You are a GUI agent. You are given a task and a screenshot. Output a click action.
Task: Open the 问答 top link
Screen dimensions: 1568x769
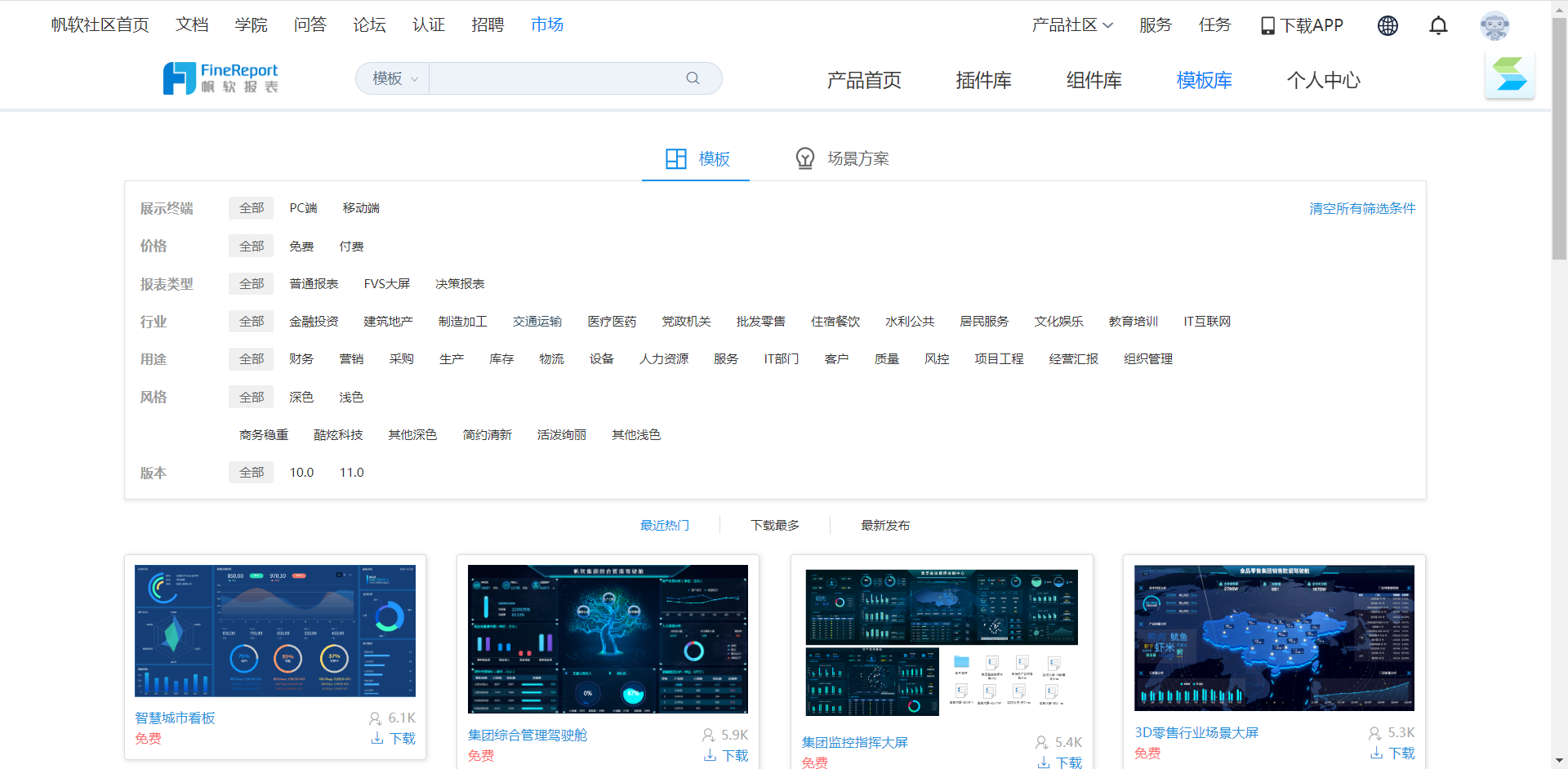click(310, 24)
